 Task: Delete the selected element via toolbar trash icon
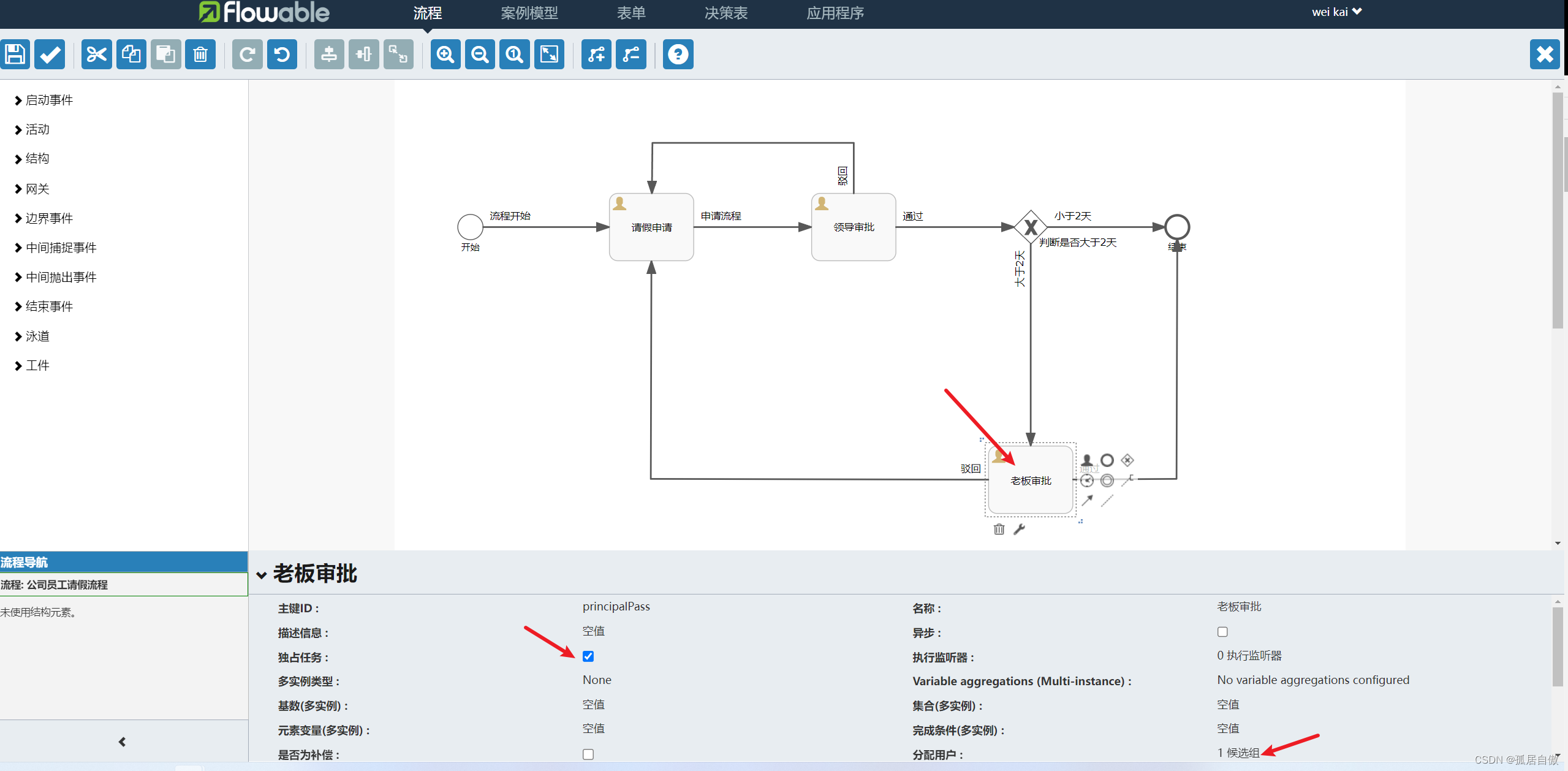200,55
